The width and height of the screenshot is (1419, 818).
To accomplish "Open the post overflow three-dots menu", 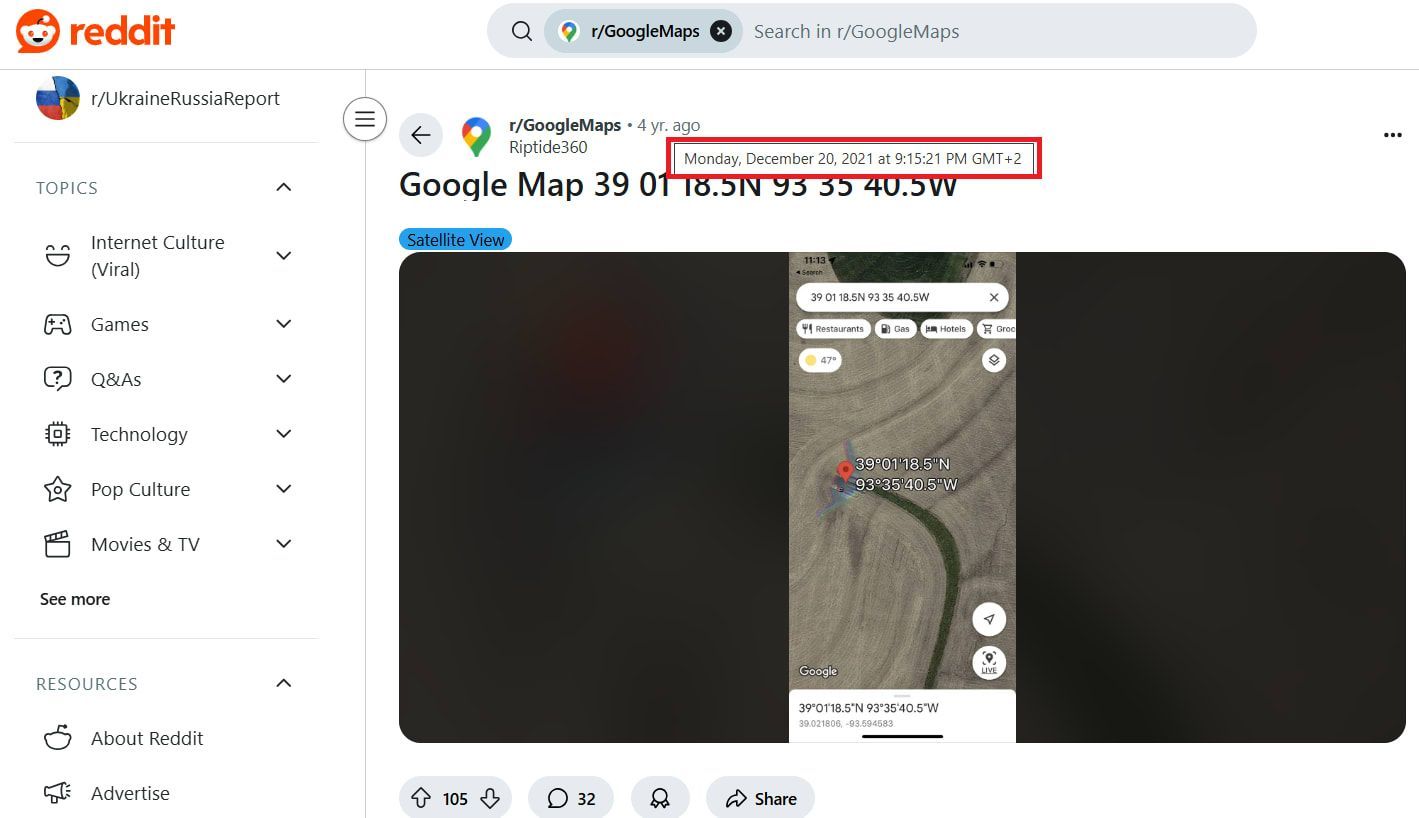I will pos(1392,135).
